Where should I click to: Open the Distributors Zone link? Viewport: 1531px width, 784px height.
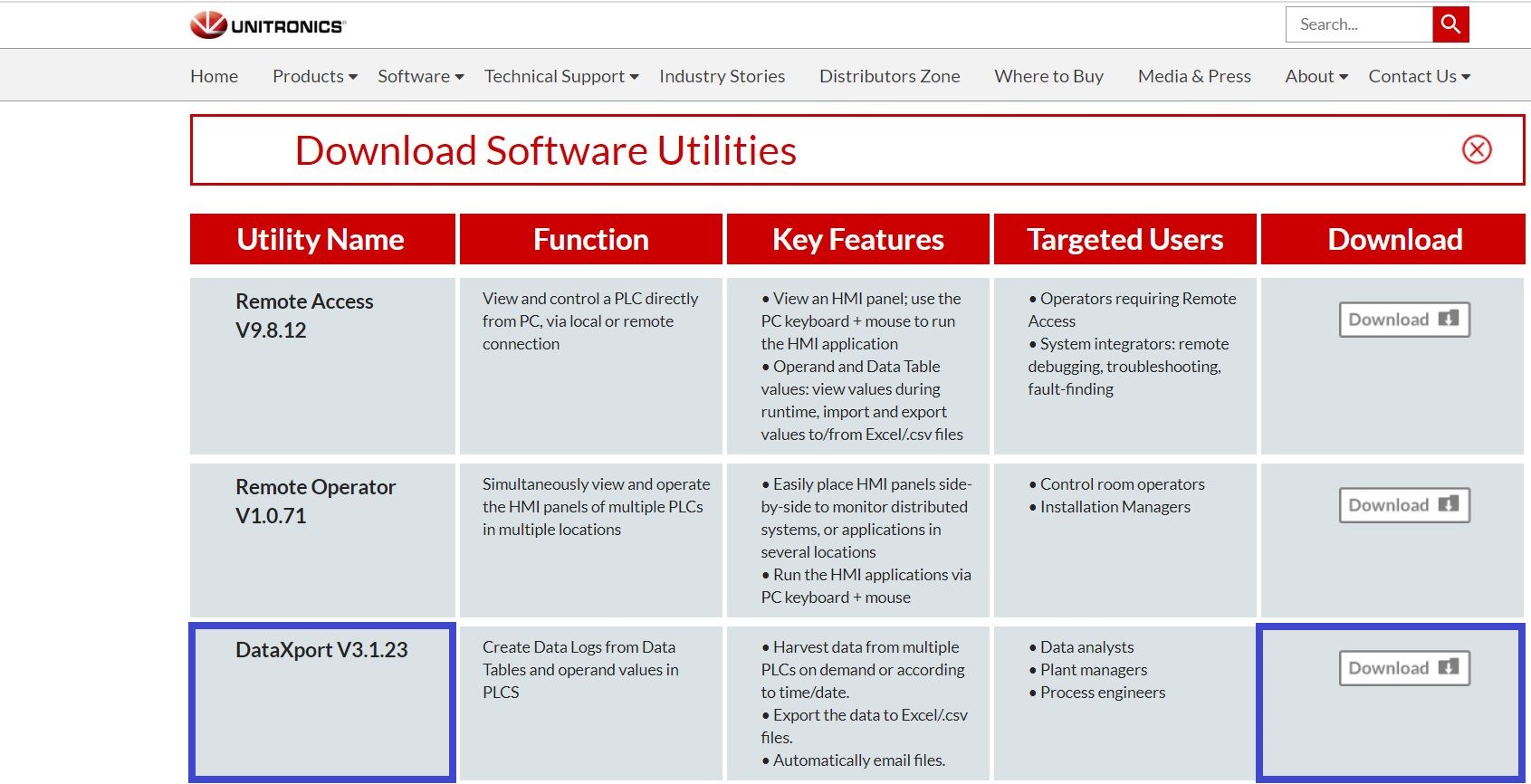(890, 76)
